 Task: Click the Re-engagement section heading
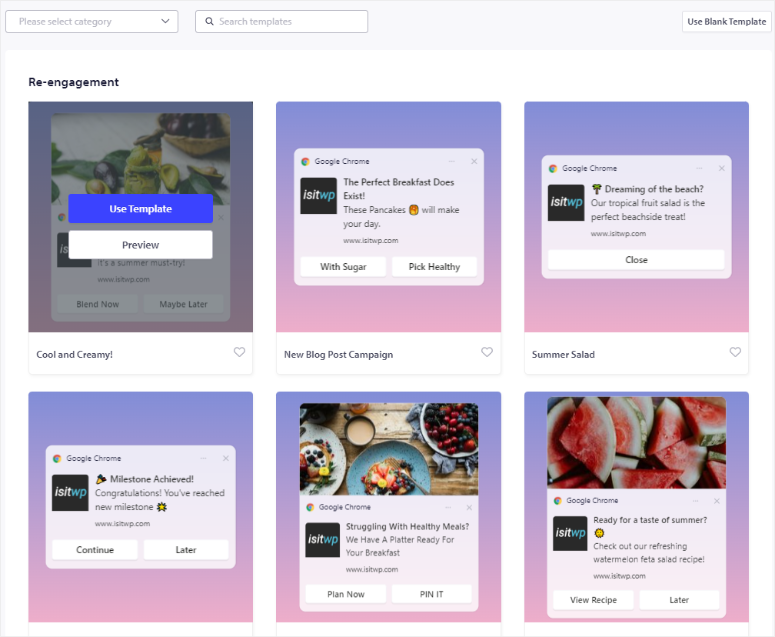74,82
